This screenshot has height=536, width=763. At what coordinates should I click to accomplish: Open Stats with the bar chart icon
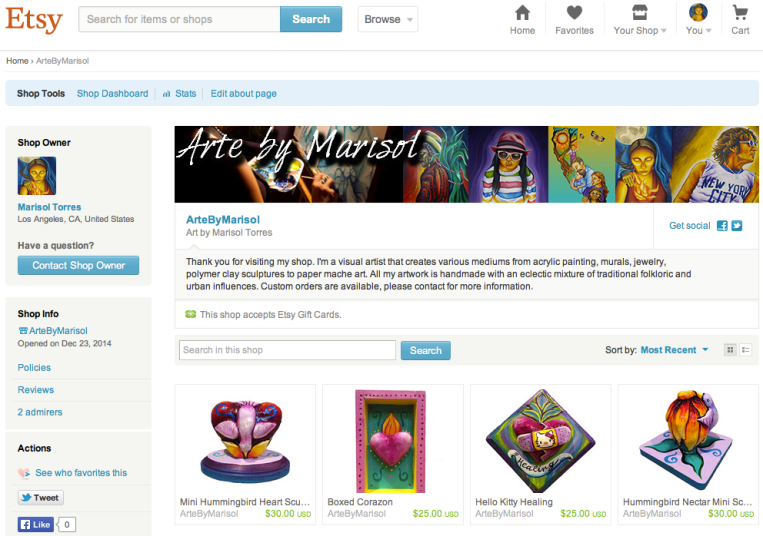[180, 93]
